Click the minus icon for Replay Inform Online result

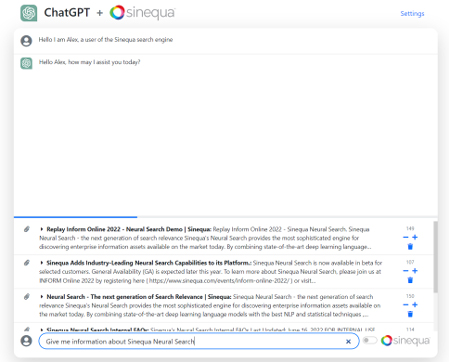click(x=406, y=237)
